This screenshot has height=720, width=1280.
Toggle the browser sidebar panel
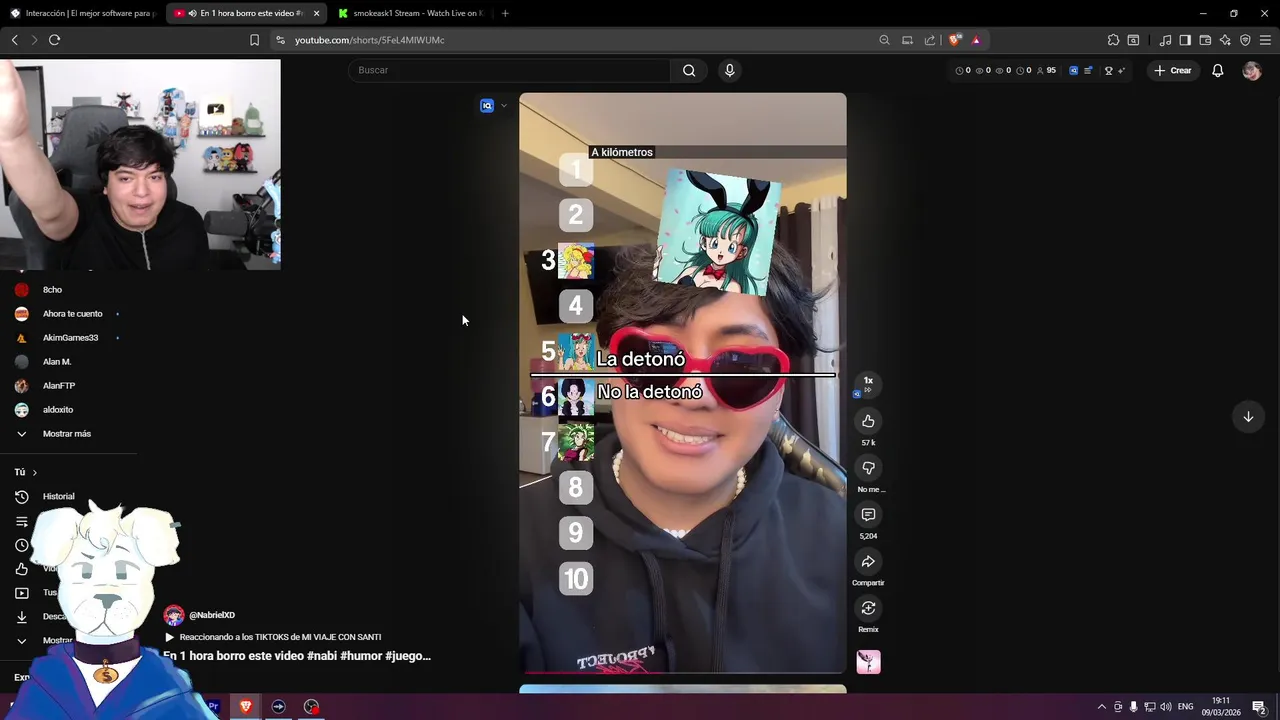(x=1185, y=40)
